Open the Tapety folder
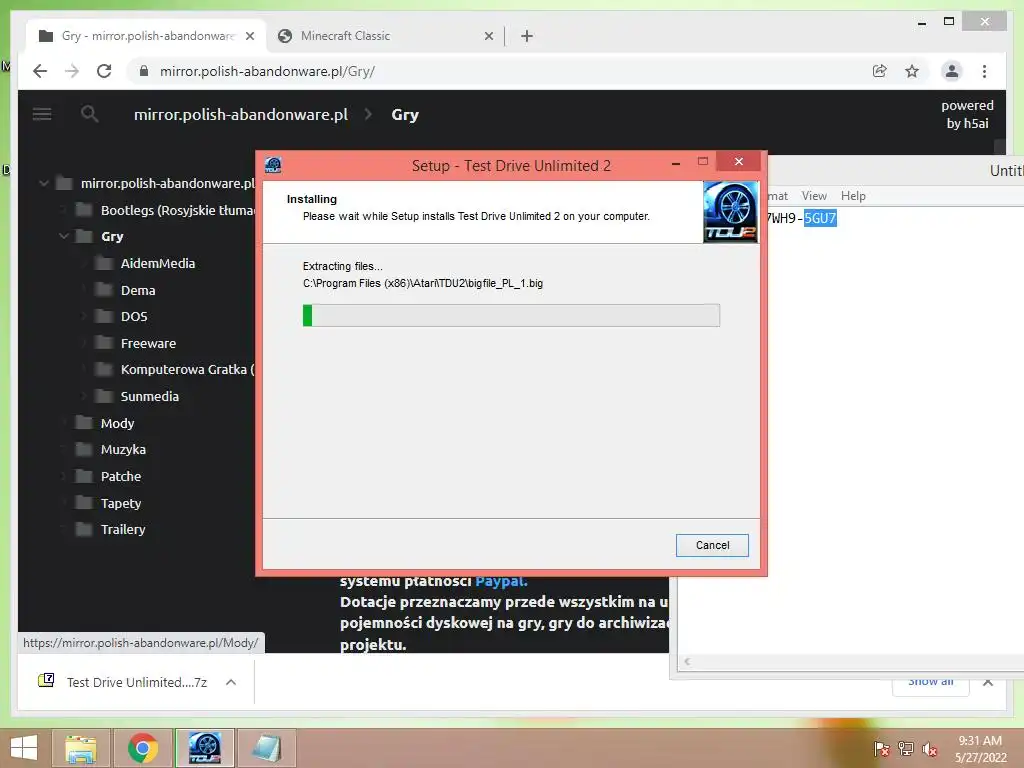Viewport: 1024px width, 768px height. [121, 503]
